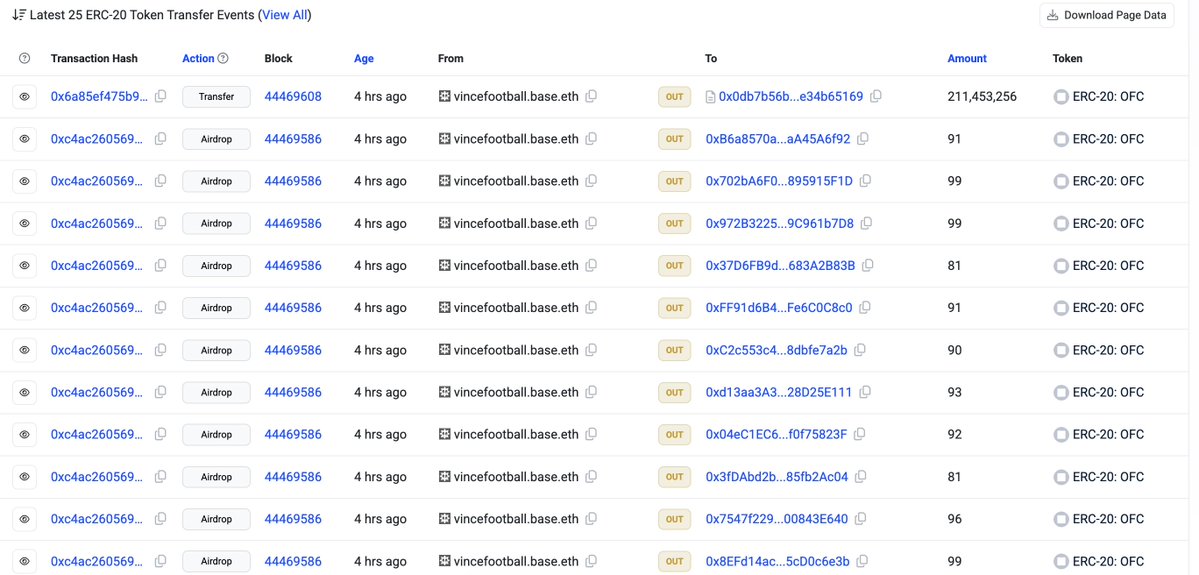
Task: Copy To address 0x37D6FB9d...683A2B83B
Action: point(868,265)
